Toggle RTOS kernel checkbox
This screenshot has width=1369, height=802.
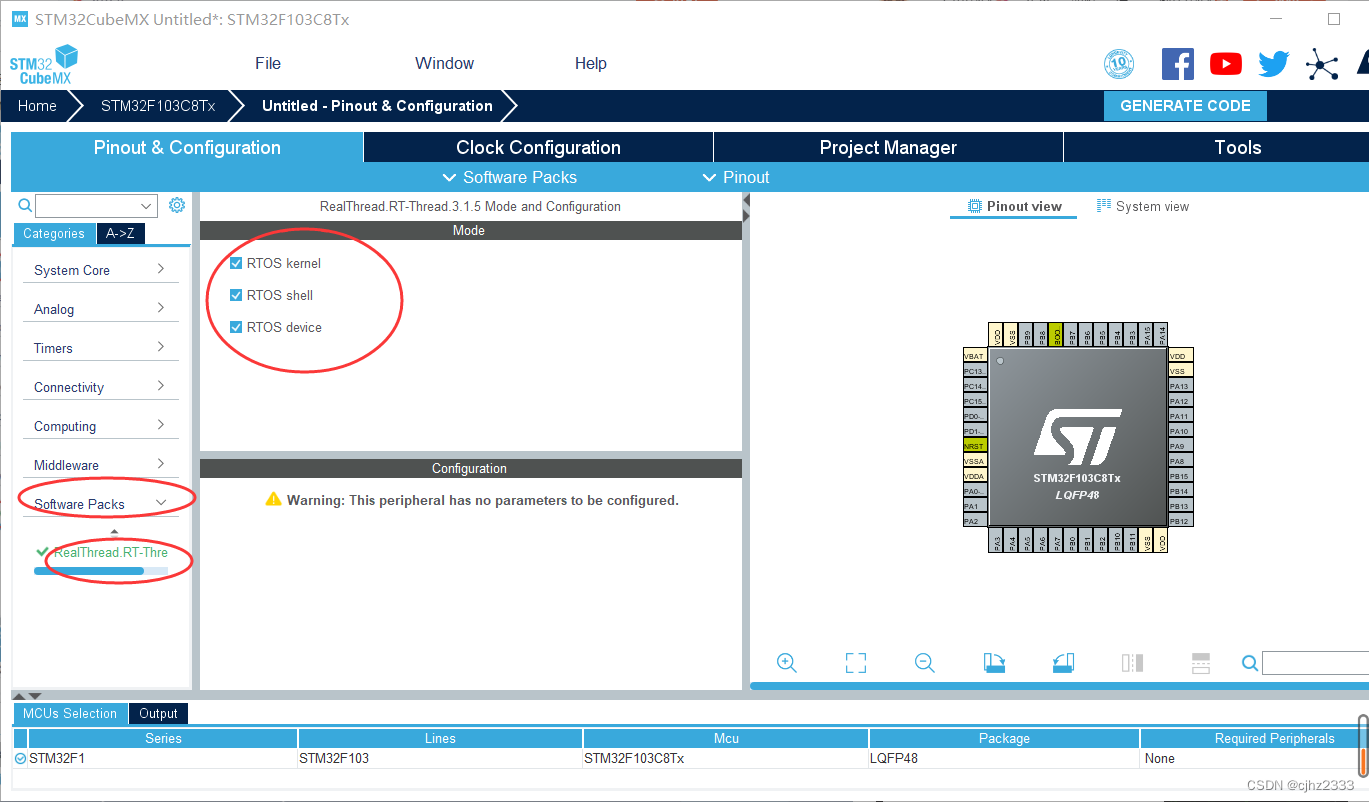(x=236, y=263)
